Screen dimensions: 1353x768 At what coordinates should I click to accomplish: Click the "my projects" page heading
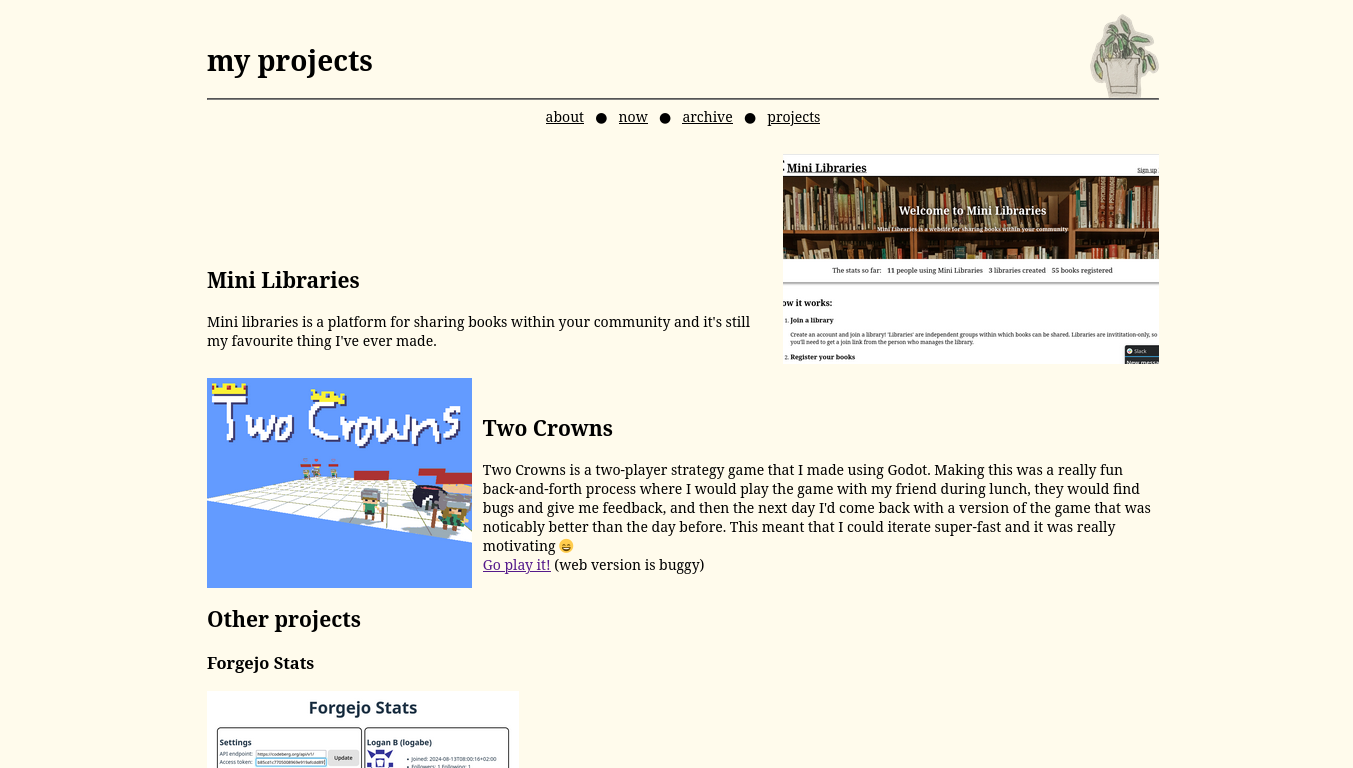pos(289,61)
